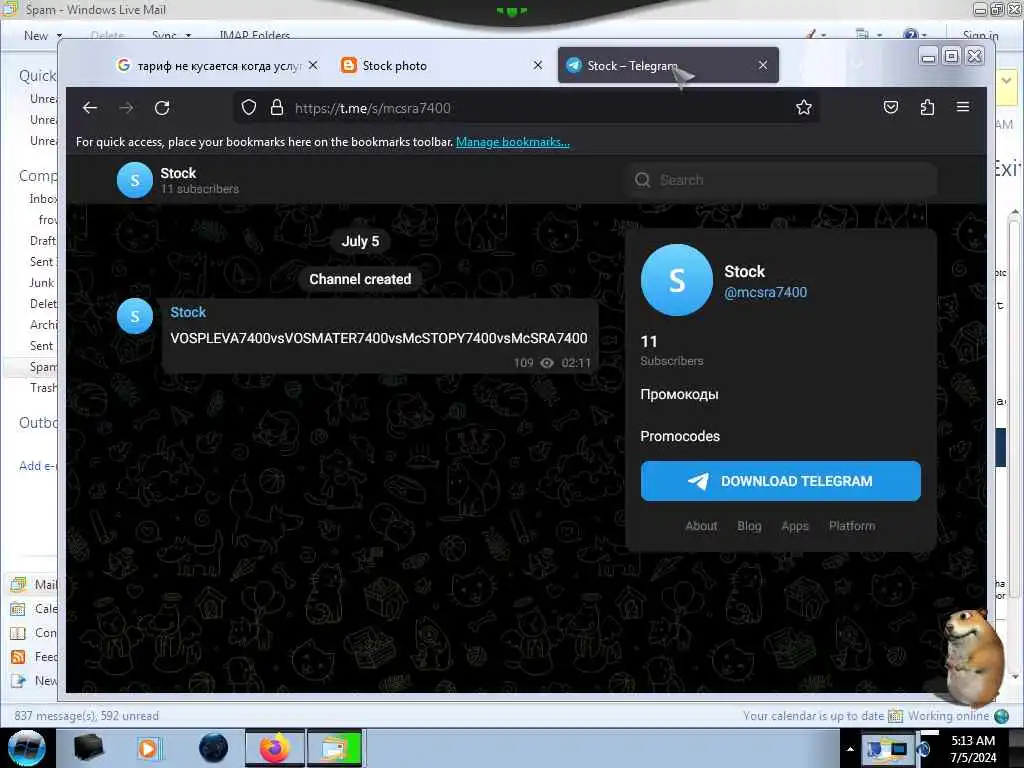Image resolution: width=1024 pixels, height=768 pixels.
Task: Open the Newsgroups icon in Live Mail
Action: click(x=18, y=681)
